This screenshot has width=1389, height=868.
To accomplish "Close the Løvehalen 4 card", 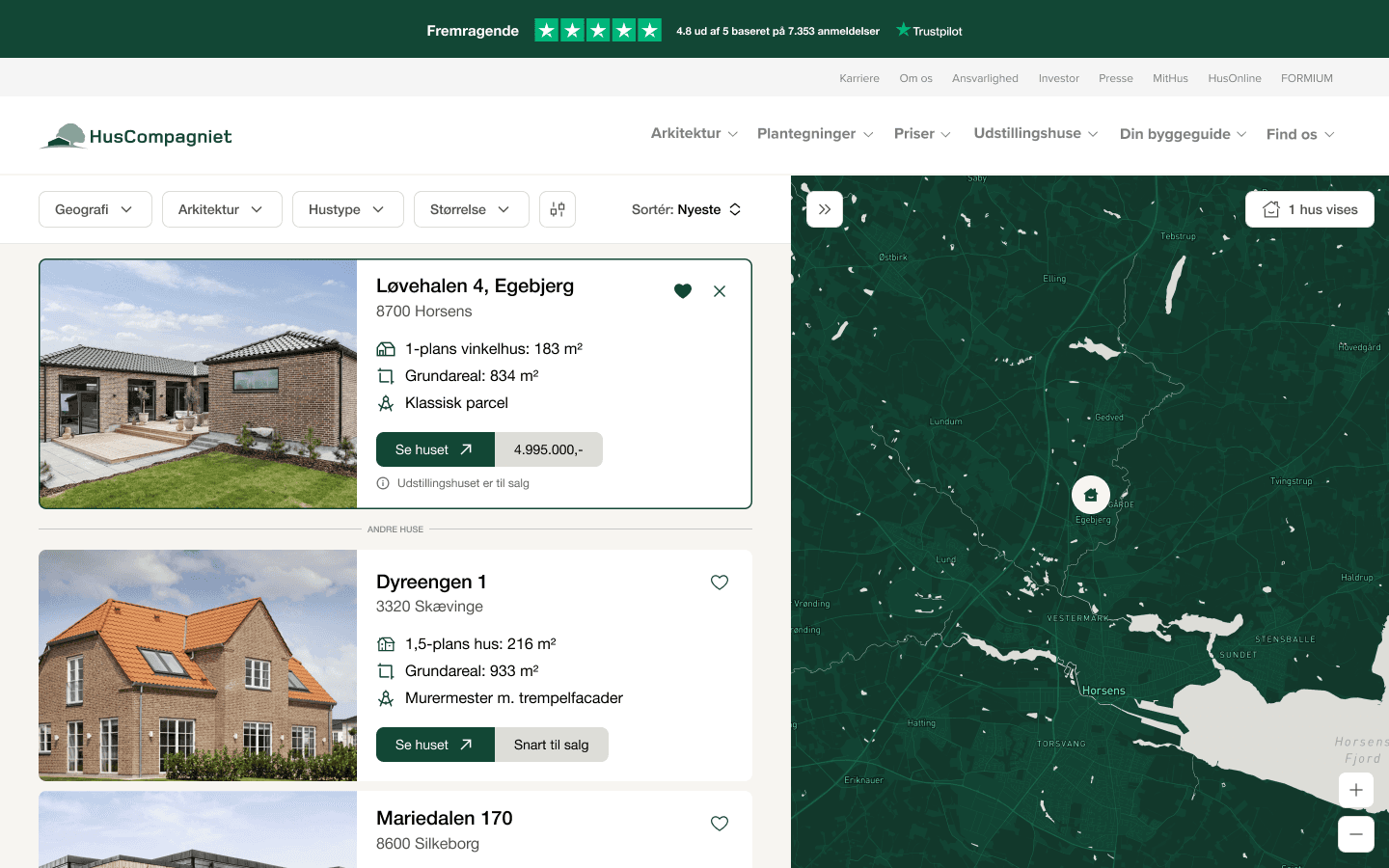I will [720, 291].
